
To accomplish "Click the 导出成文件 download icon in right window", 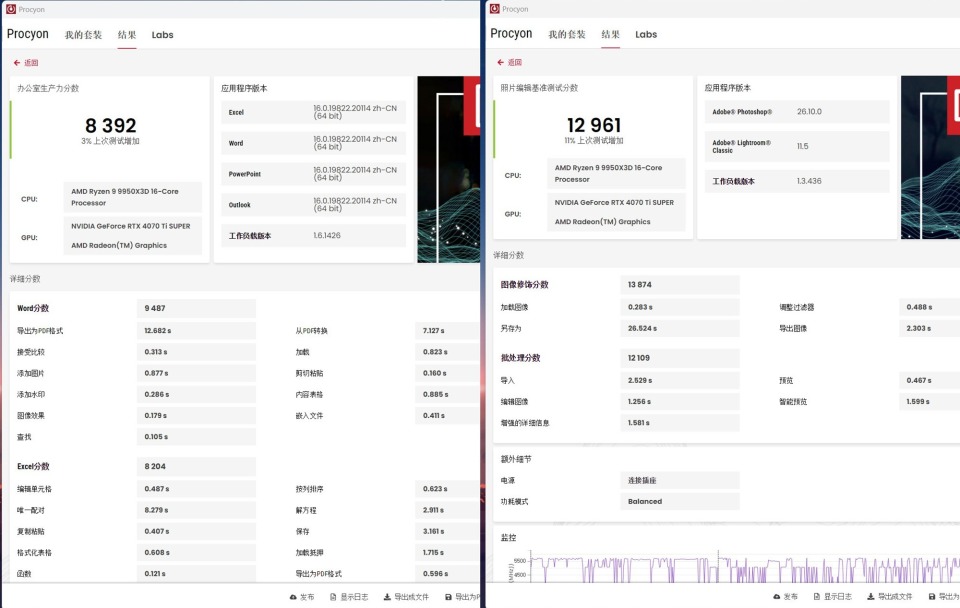I will pos(871,596).
